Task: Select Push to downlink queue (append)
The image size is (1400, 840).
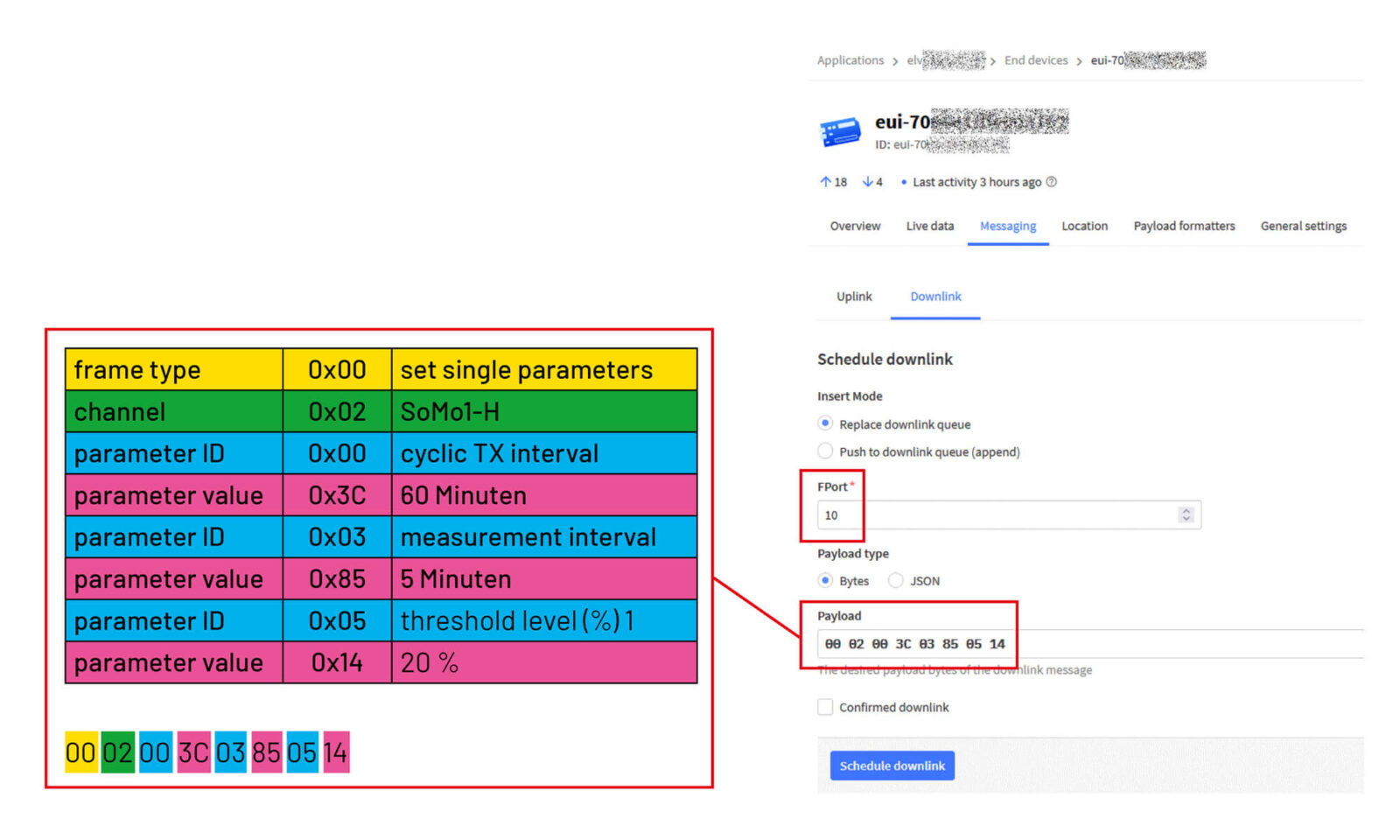Action: pos(825,451)
